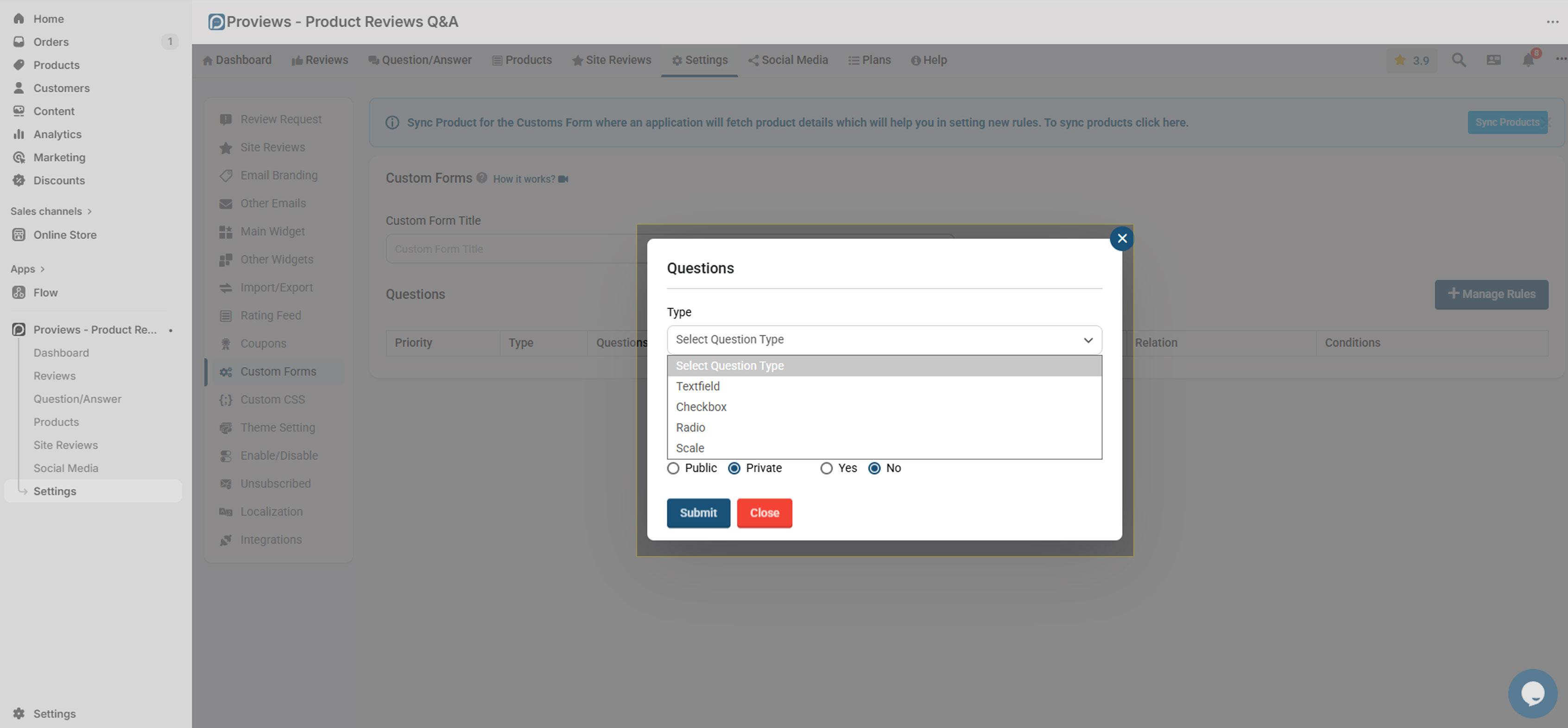Open the Theme Setting section

click(277, 427)
